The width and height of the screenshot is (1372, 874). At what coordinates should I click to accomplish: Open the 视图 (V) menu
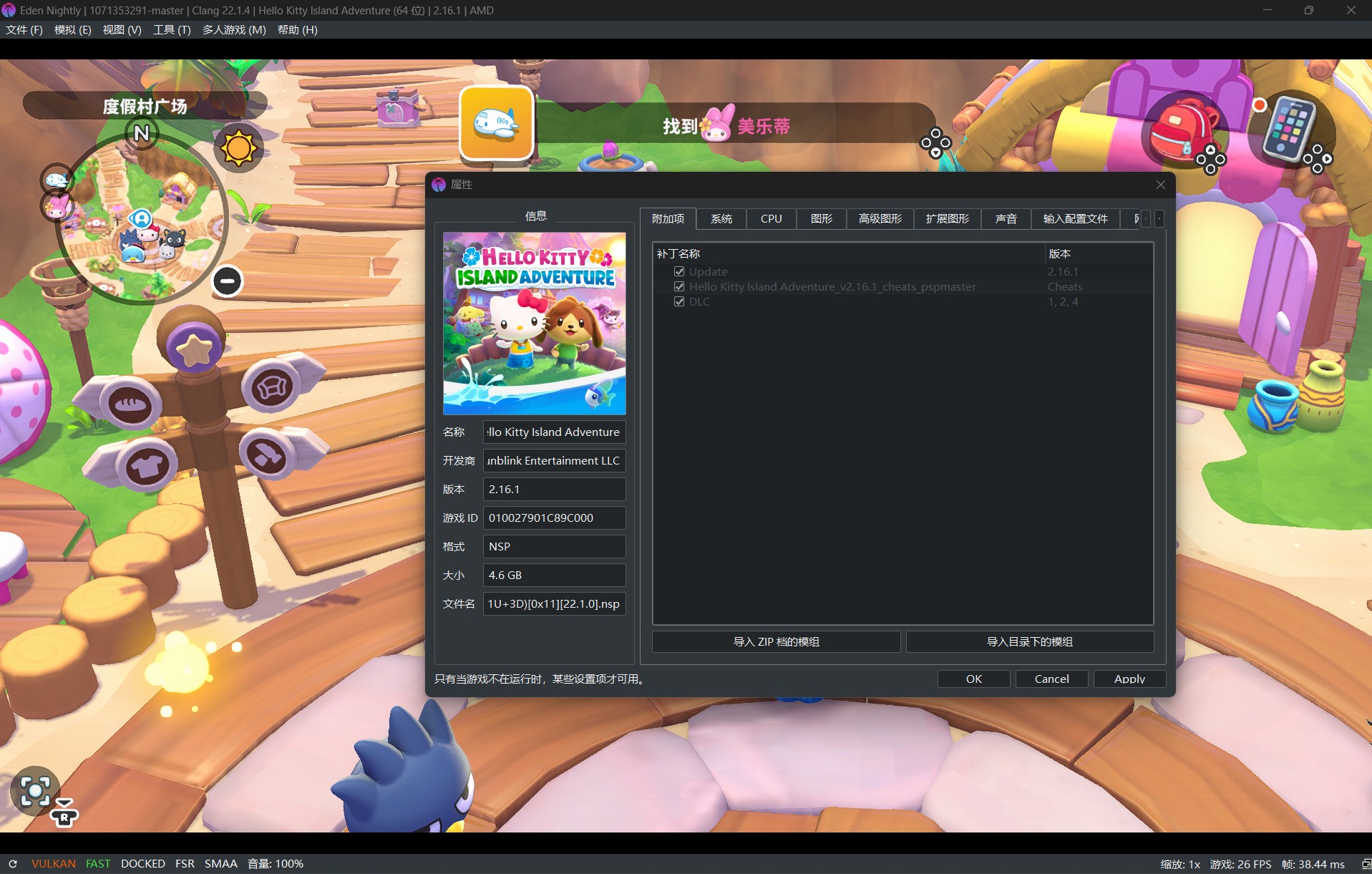[x=122, y=29]
